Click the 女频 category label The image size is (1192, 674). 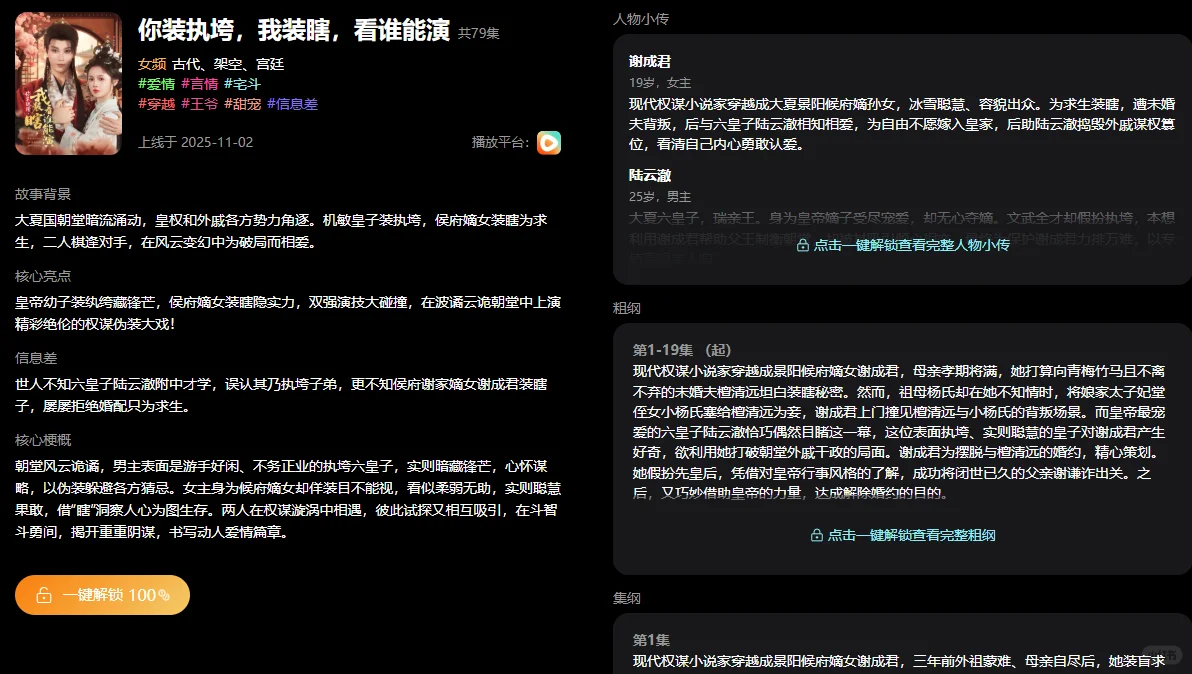click(151, 62)
